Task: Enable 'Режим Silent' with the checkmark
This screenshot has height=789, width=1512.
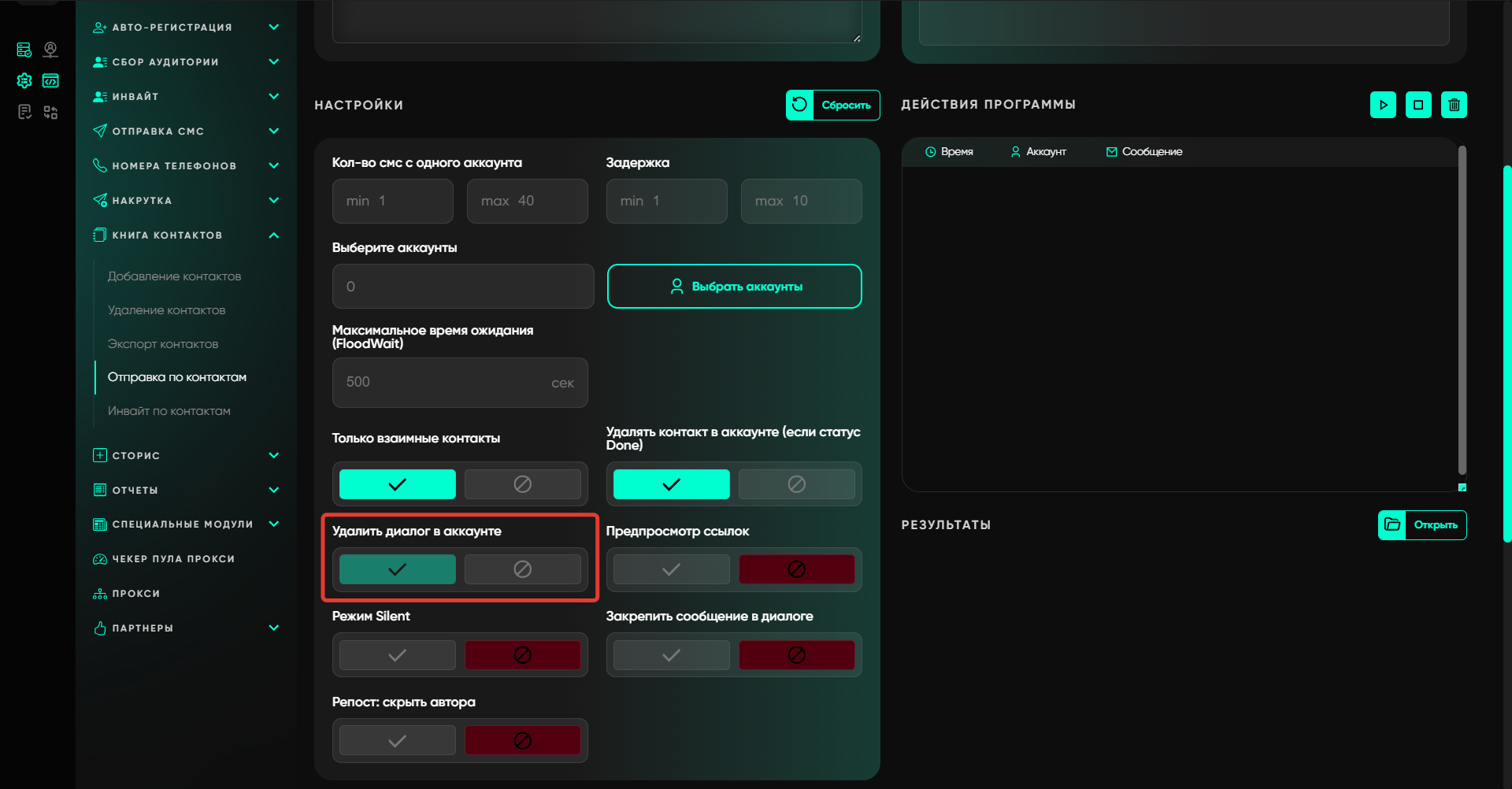Action: point(397,655)
